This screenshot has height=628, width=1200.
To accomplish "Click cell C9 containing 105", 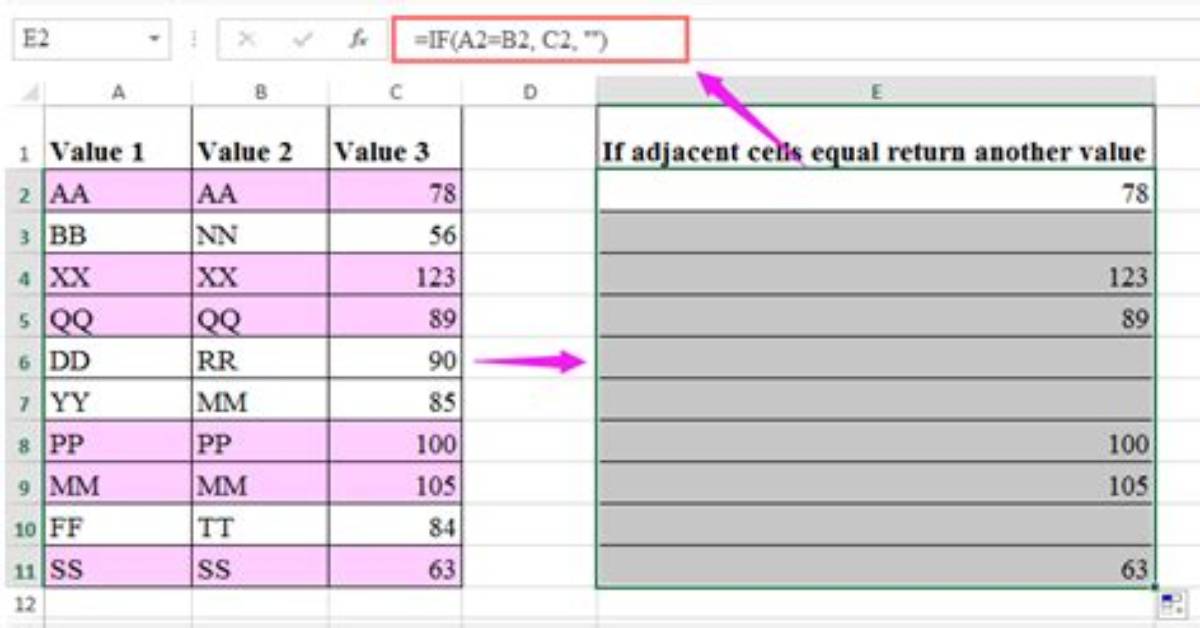I will click(x=395, y=485).
